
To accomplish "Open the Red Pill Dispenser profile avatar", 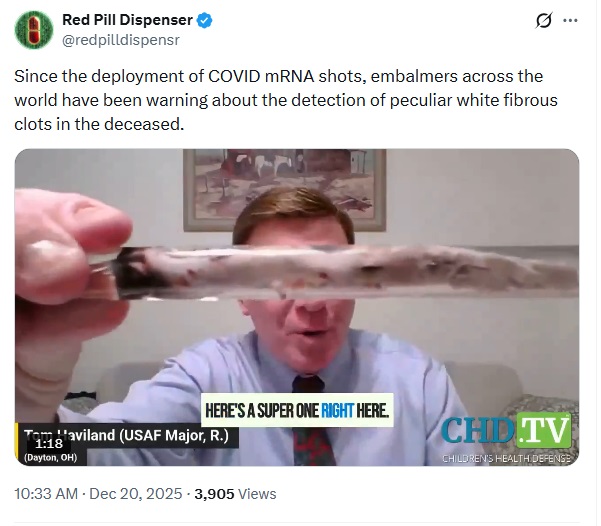I will pyautogui.click(x=34, y=30).
